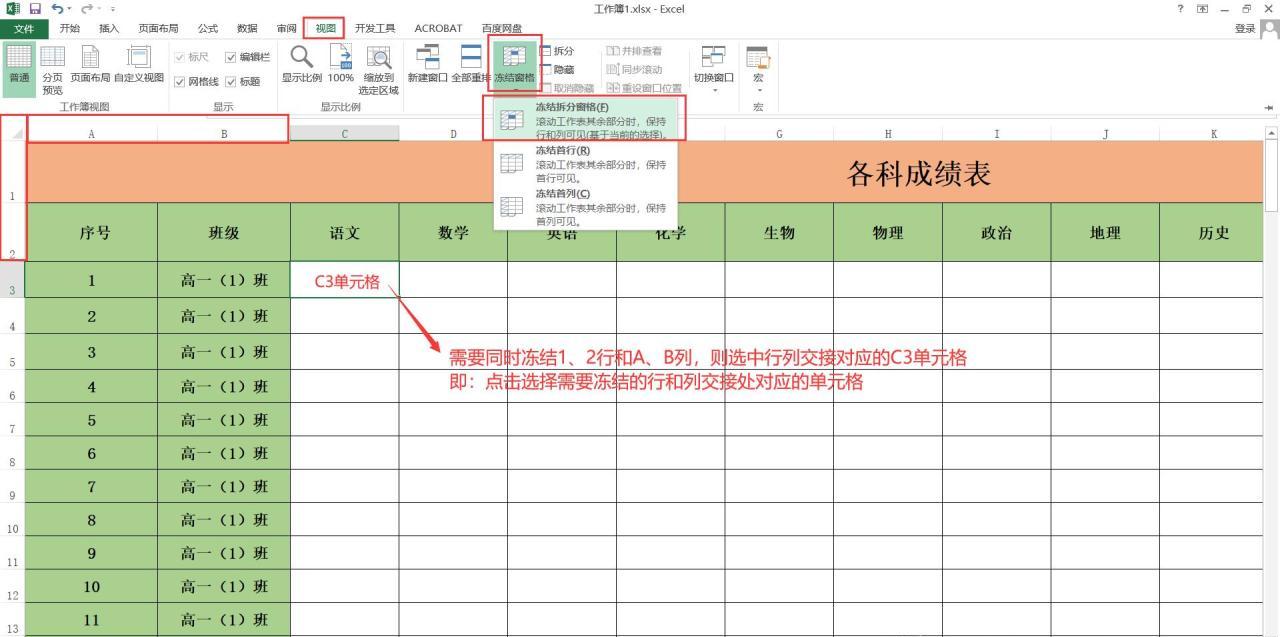This screenshot has height=637, width=1280.
Task: Click the 登录 sign-in link
Action: tap(1245, 28)
